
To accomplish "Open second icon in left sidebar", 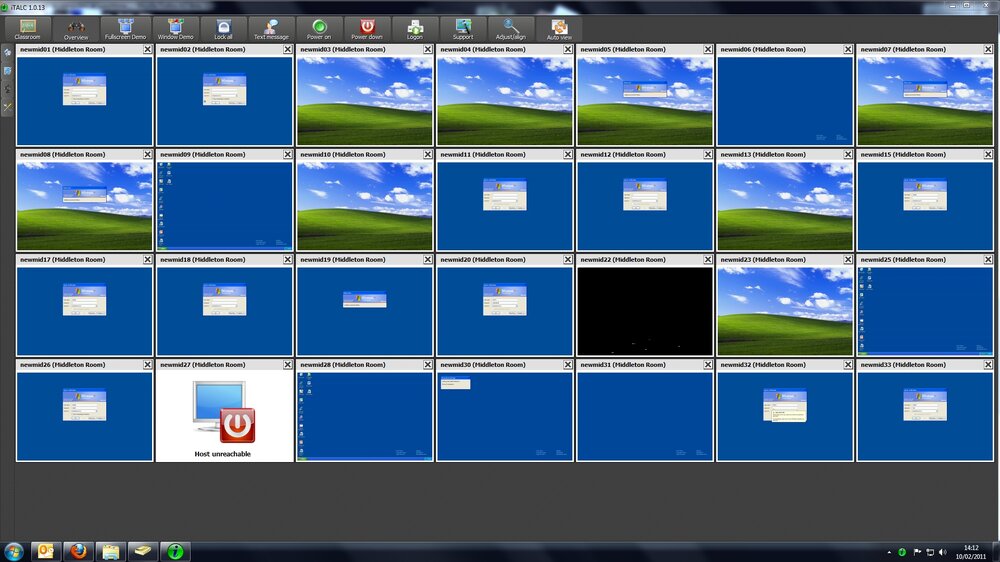I will [7, 71].
